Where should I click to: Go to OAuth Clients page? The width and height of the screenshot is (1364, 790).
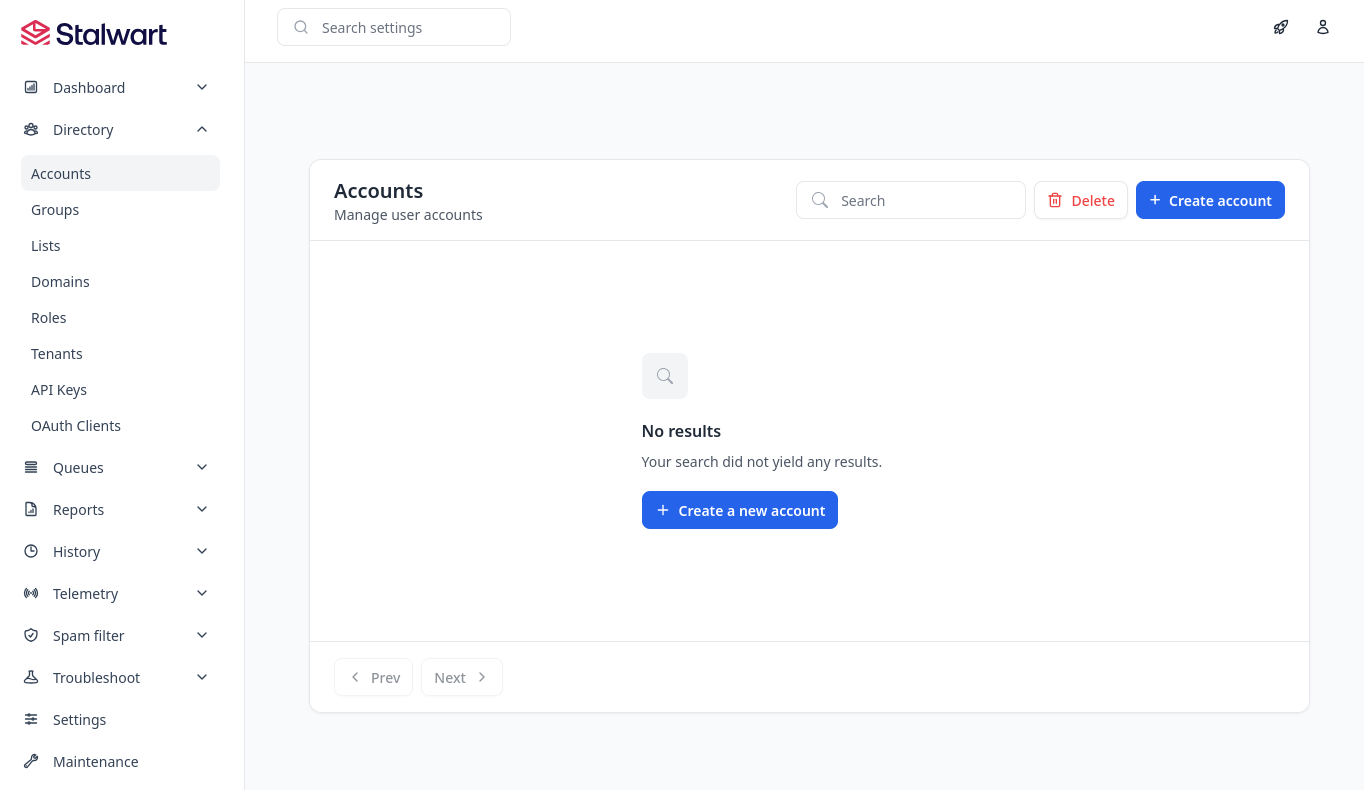coord(76,426)
